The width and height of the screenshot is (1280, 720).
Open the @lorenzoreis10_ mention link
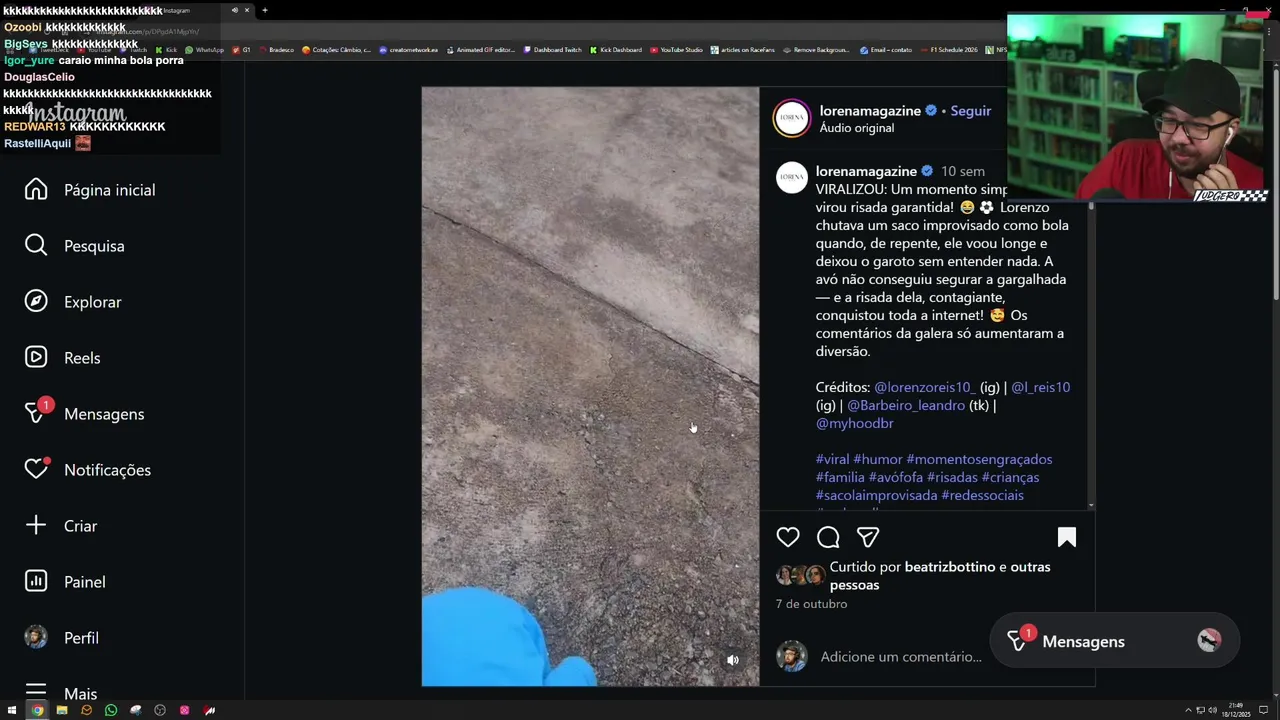[x=924, y=387]
